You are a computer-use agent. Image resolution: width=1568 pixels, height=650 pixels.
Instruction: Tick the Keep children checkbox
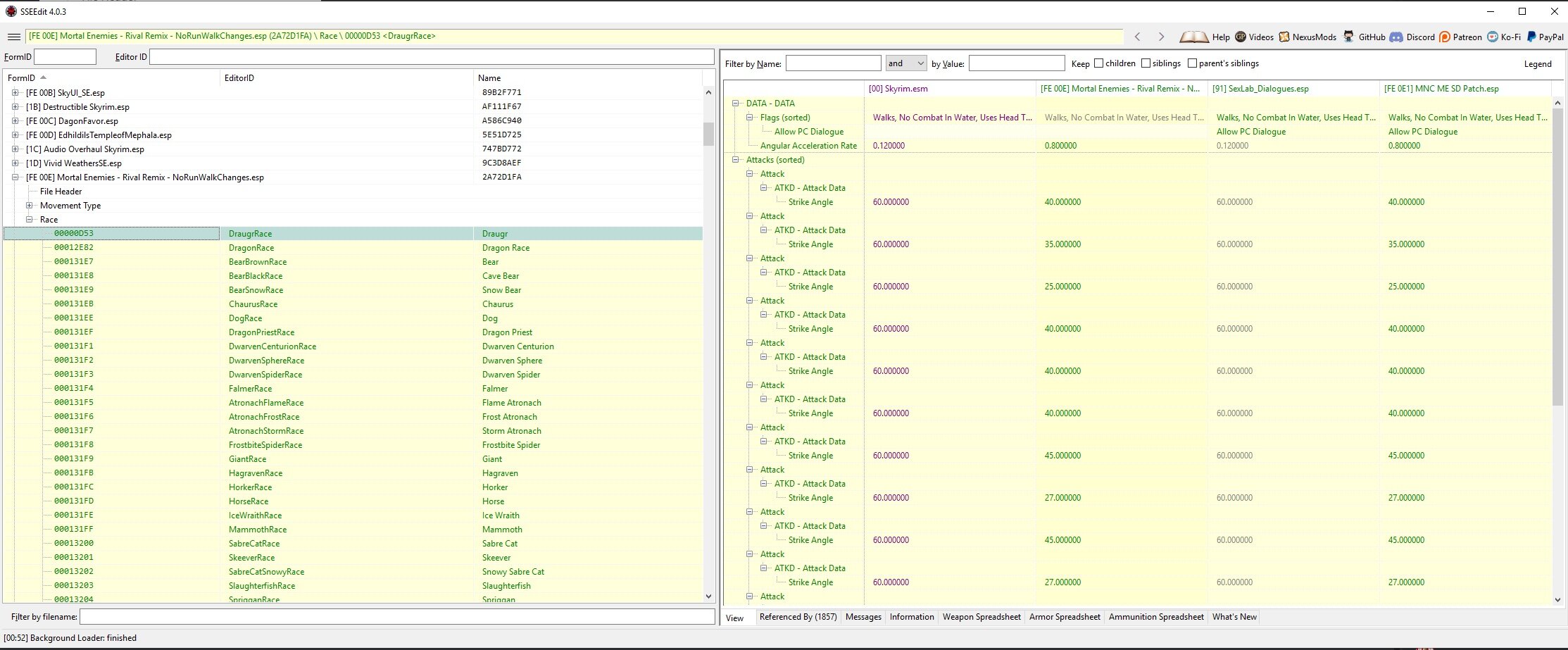click(x=1098, y=63)
